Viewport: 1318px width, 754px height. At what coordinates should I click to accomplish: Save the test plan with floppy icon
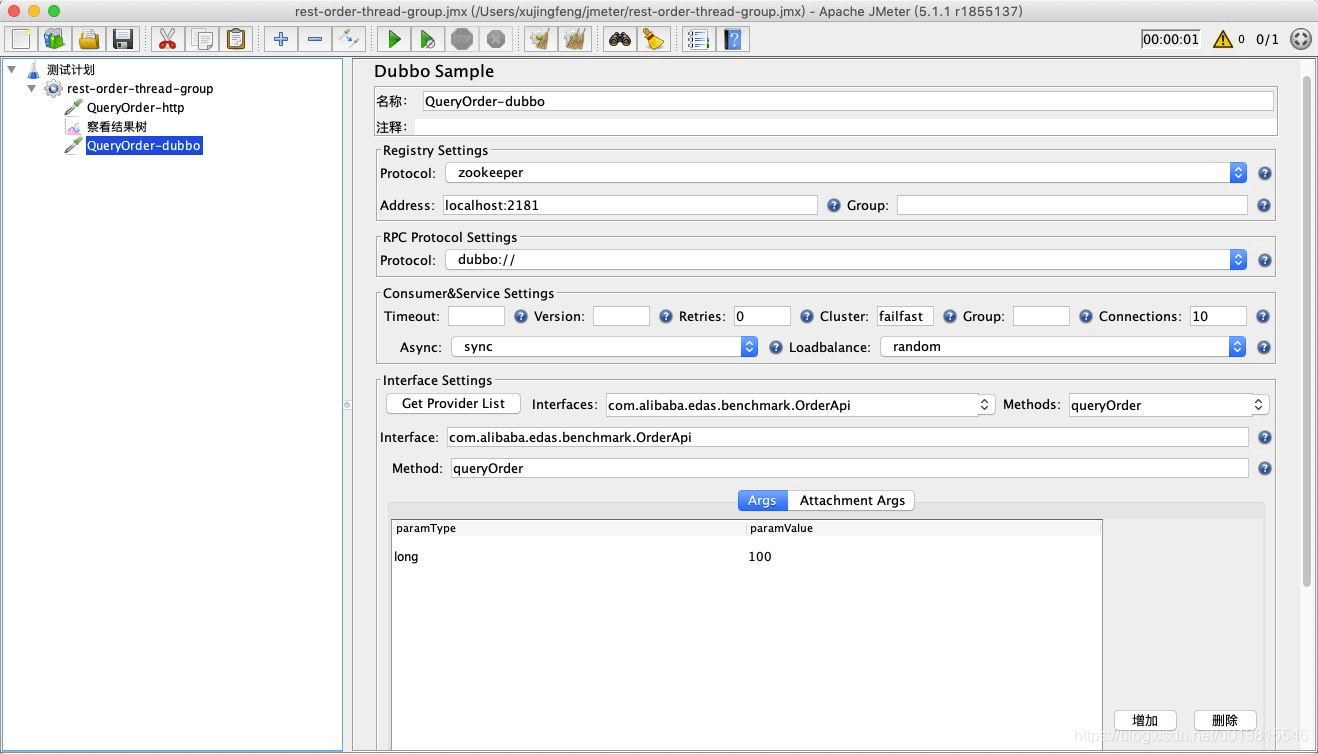click(122, 39)
